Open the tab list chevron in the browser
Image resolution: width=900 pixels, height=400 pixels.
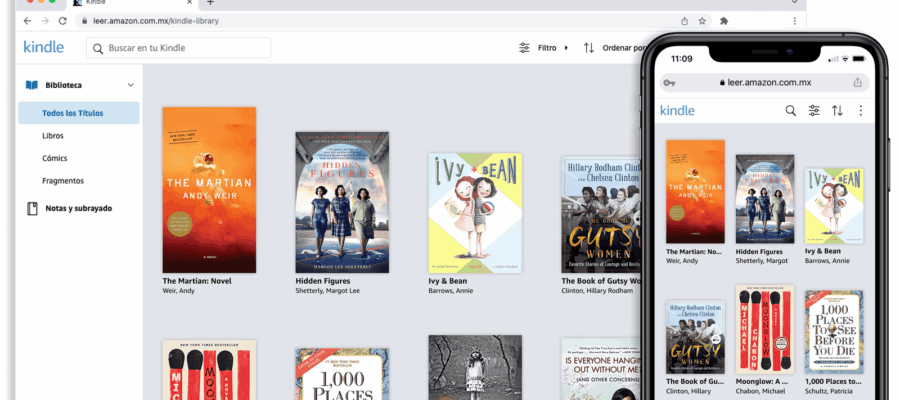pos(794,2)
